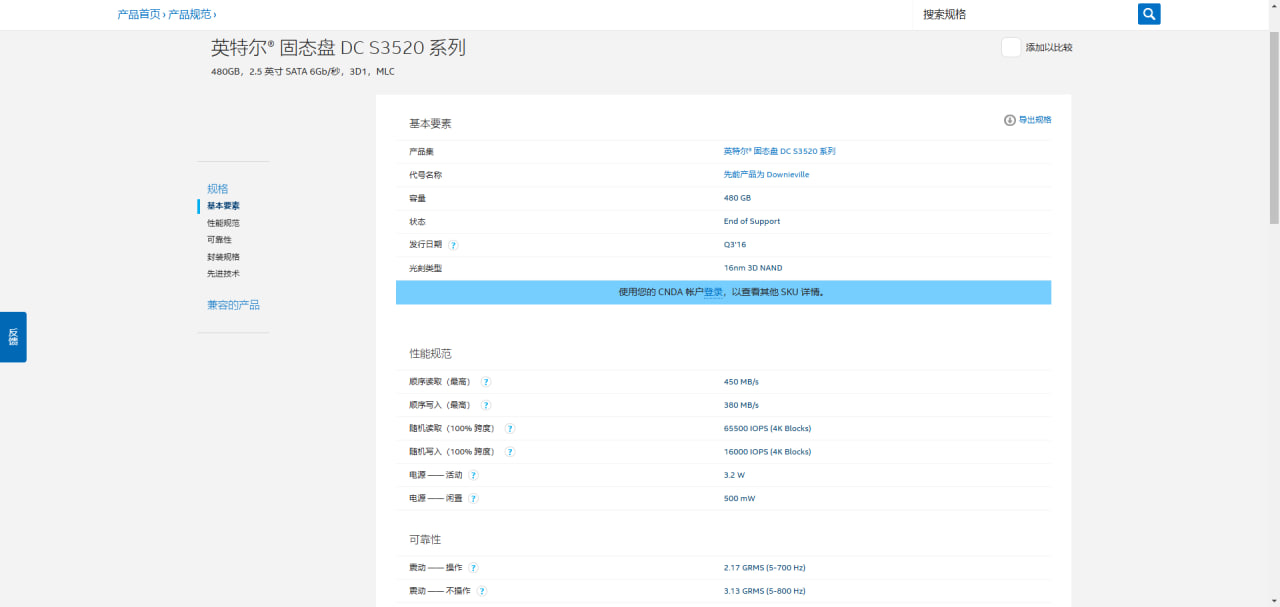Open the 先前产品为 Downieville link
Viewport: 1280px width, 607px height.
(x=766, y=175)
